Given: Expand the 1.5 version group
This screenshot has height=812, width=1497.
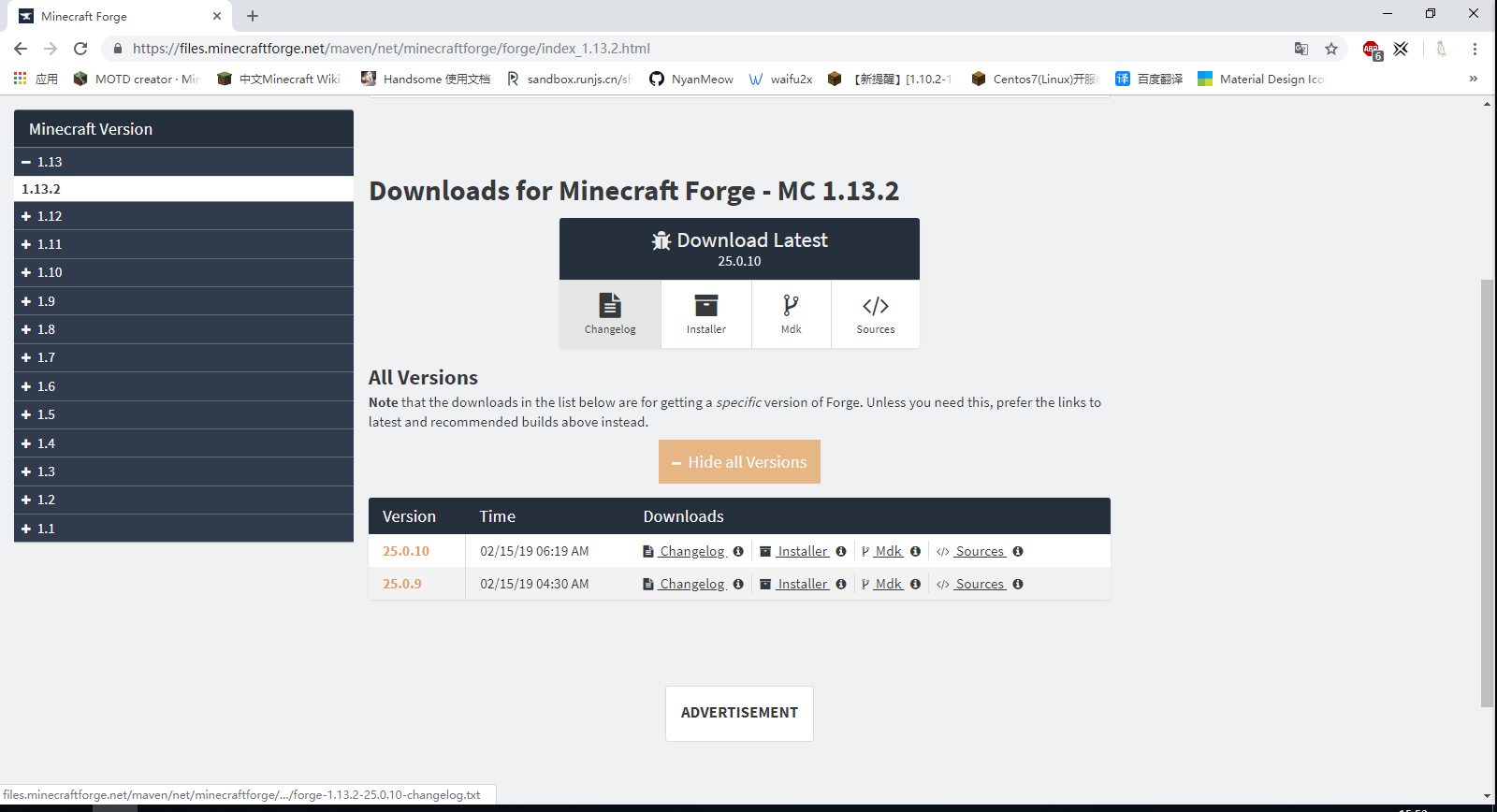Looking at the screenshot, I should click(x=183, y=414).
